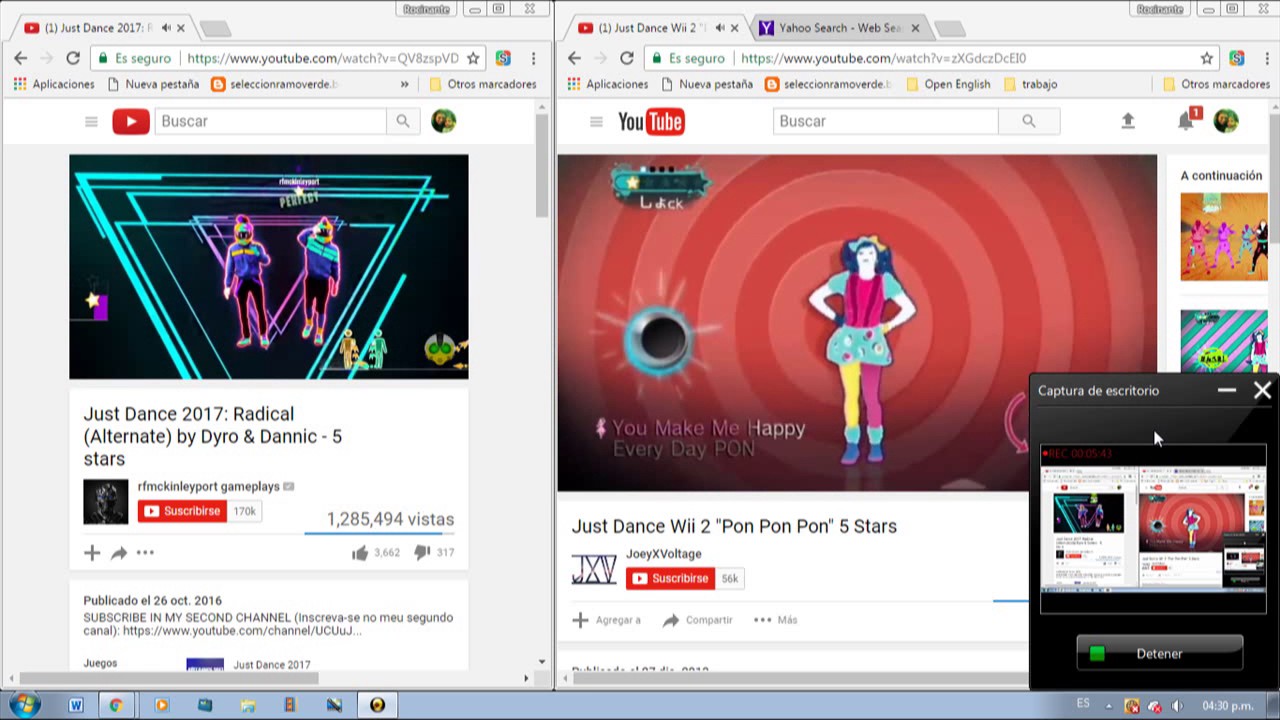Screen dimensions: 1280x720
Task: Switch to the Just Dance 2017 tab
Action: pos(97,28)
